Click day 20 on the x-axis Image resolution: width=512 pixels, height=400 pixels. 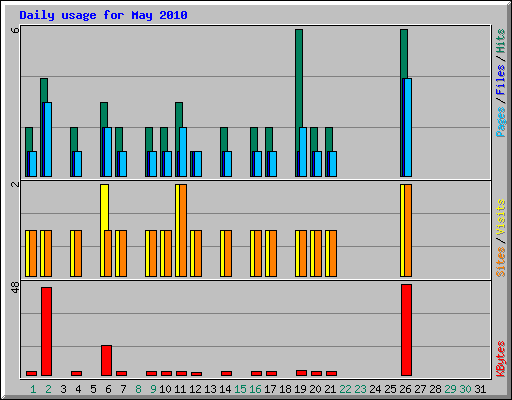[x=315, y=389]
